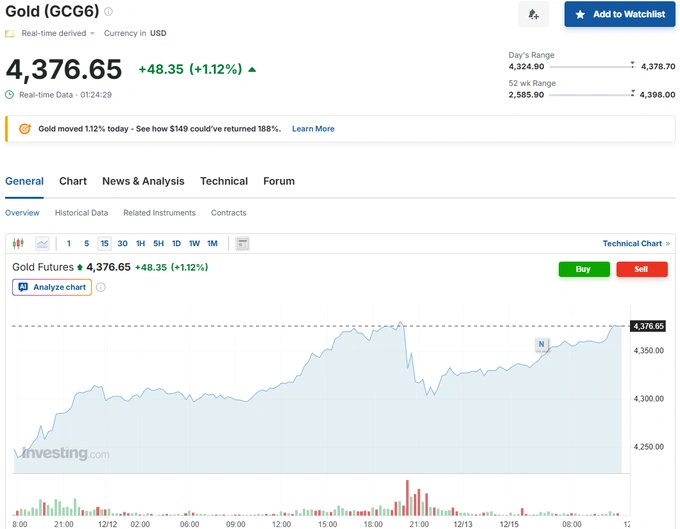The height and width of the screenshot is (529, 680).
Task: Select the 1W chart interval
Action: (x=194, y=243)
